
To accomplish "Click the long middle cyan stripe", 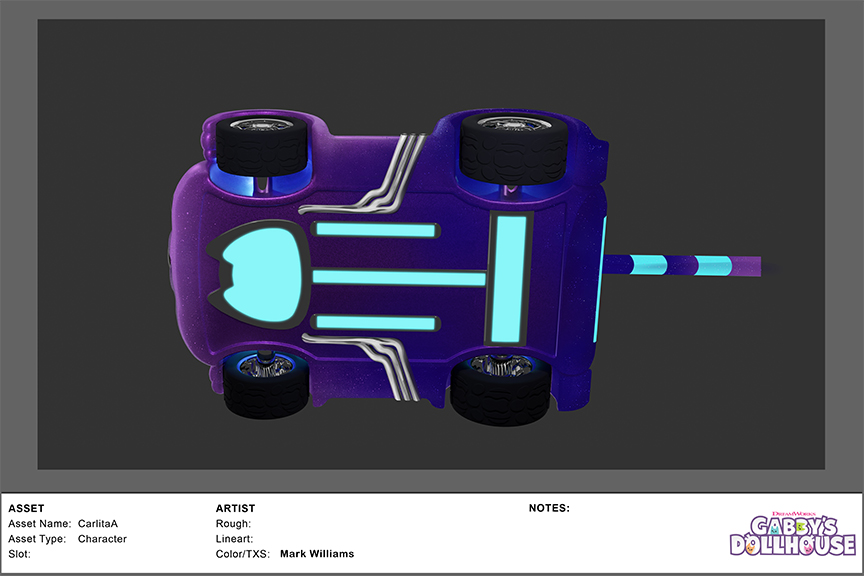I will pos(399,277).
